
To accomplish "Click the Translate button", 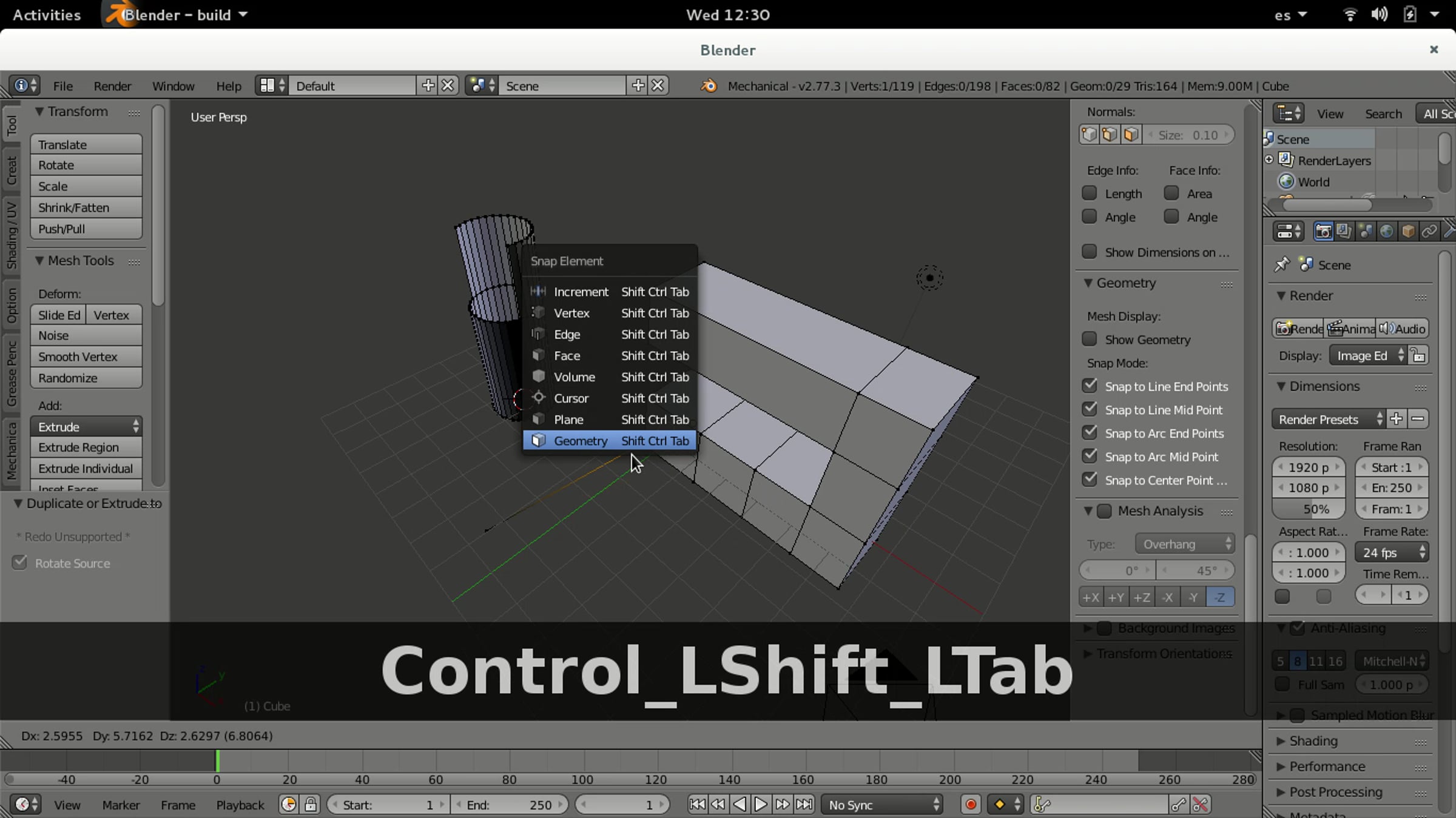I will [86, 144].
